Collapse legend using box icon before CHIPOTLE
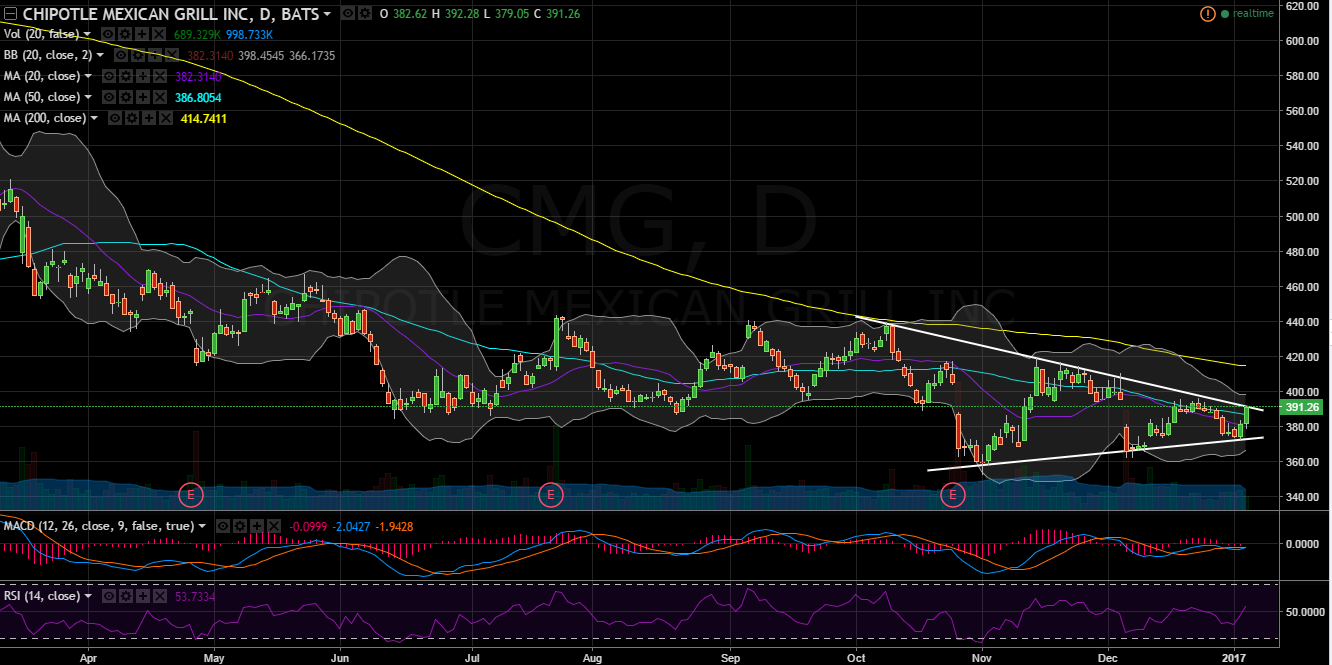The height and width of the screenshot is (665, 1332). pyautogui.click(x=12, y=14)
